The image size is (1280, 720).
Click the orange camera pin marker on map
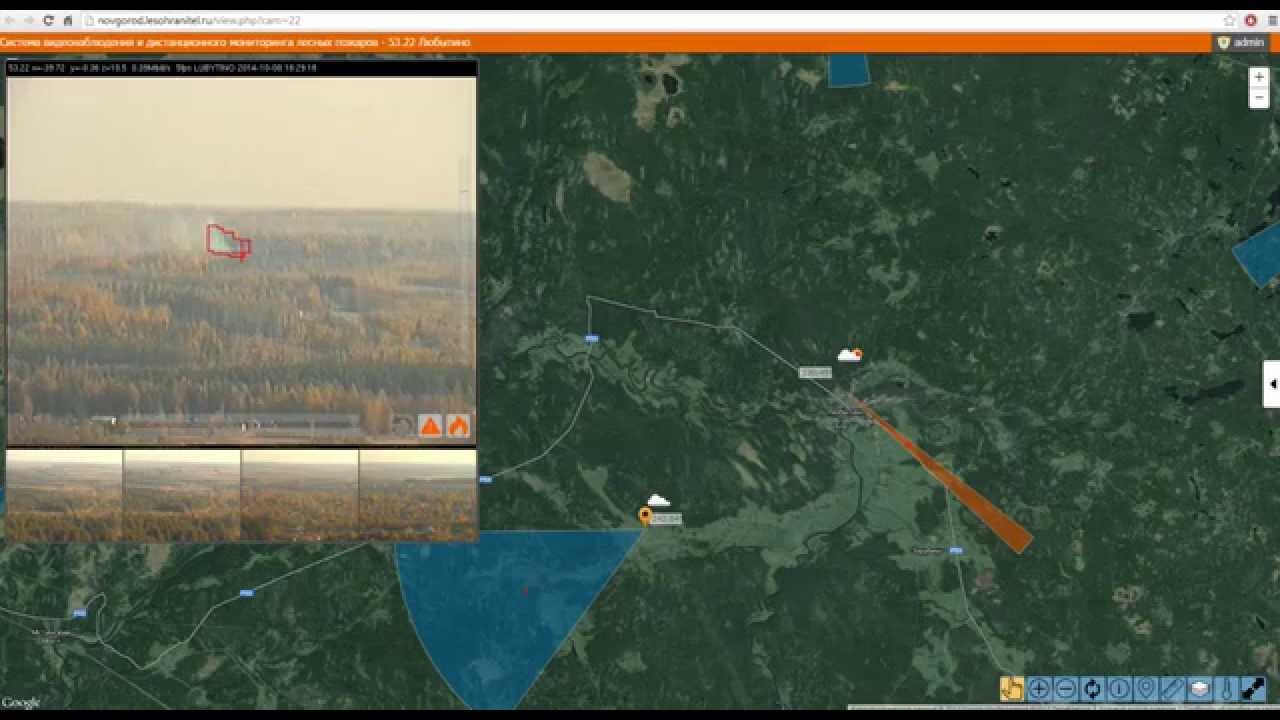(645, 516)
